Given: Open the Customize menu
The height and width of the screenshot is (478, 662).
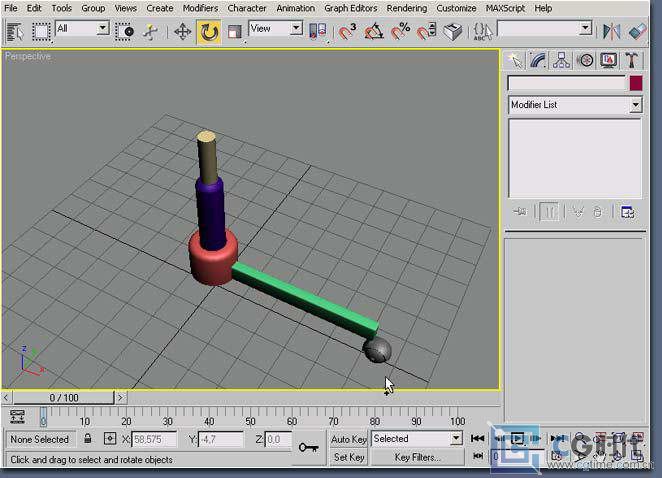Looking at the screenshot, I should (x=456, y=8).
